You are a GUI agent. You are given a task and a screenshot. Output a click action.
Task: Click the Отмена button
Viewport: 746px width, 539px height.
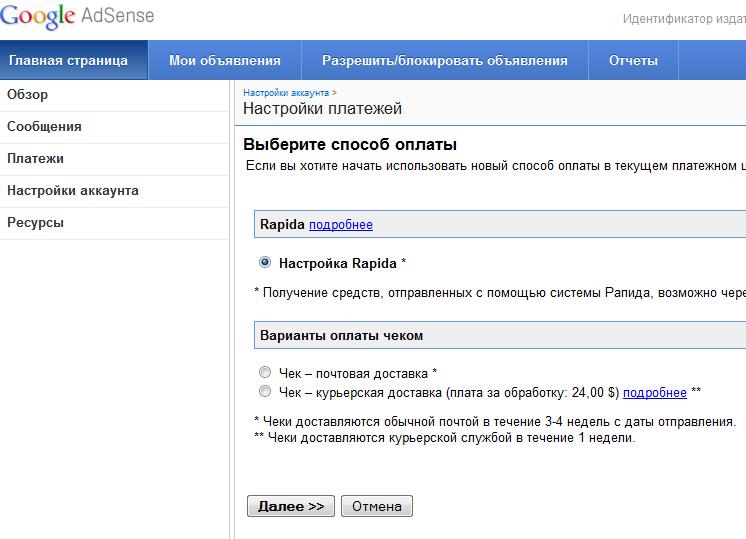(376, 506)
